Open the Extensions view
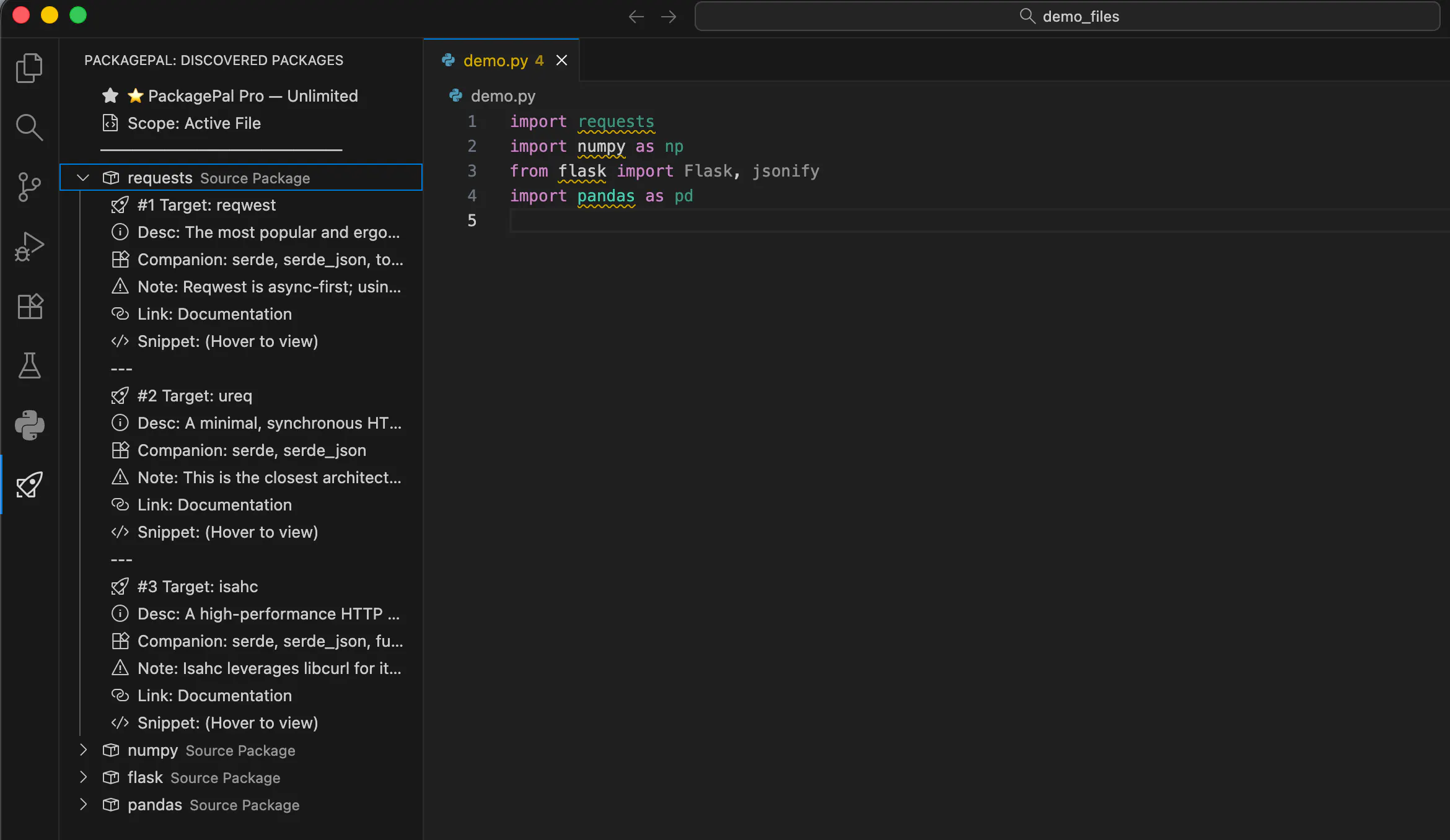The height and width of the screenshot is (840, 1450). [x=29, y=306]
